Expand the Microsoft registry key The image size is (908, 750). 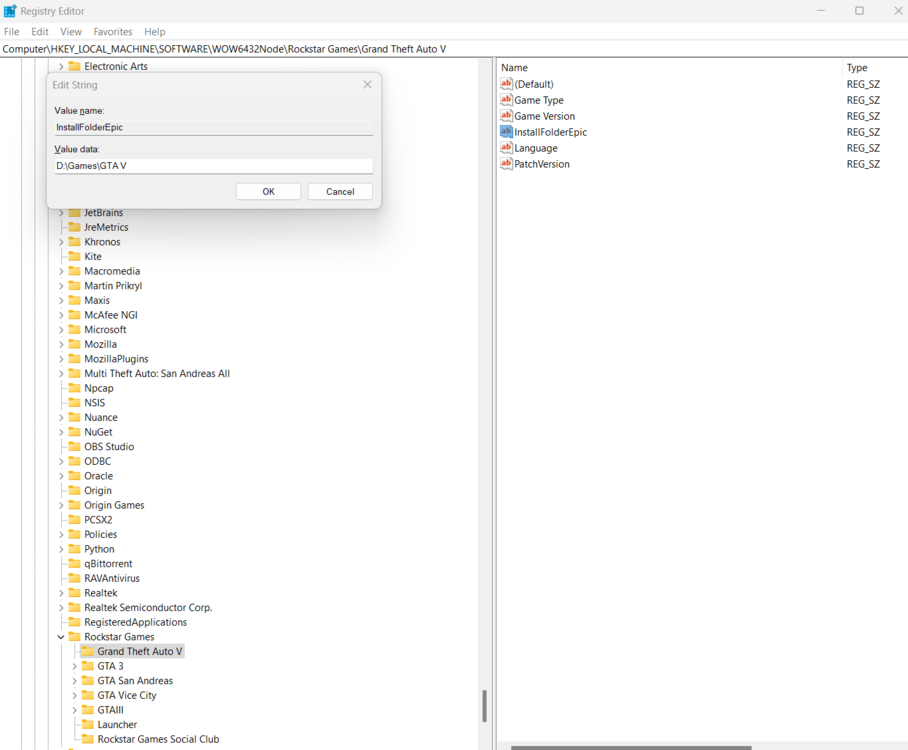click(x=60, y=329)
